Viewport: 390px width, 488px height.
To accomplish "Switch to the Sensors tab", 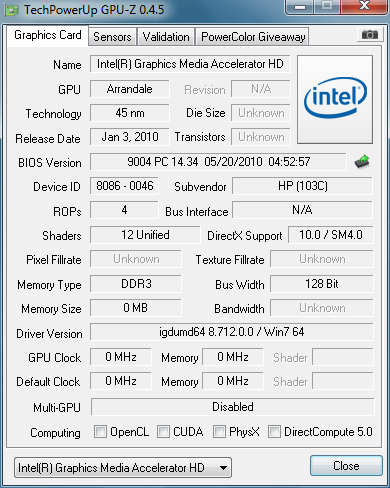I will (112, 37).
